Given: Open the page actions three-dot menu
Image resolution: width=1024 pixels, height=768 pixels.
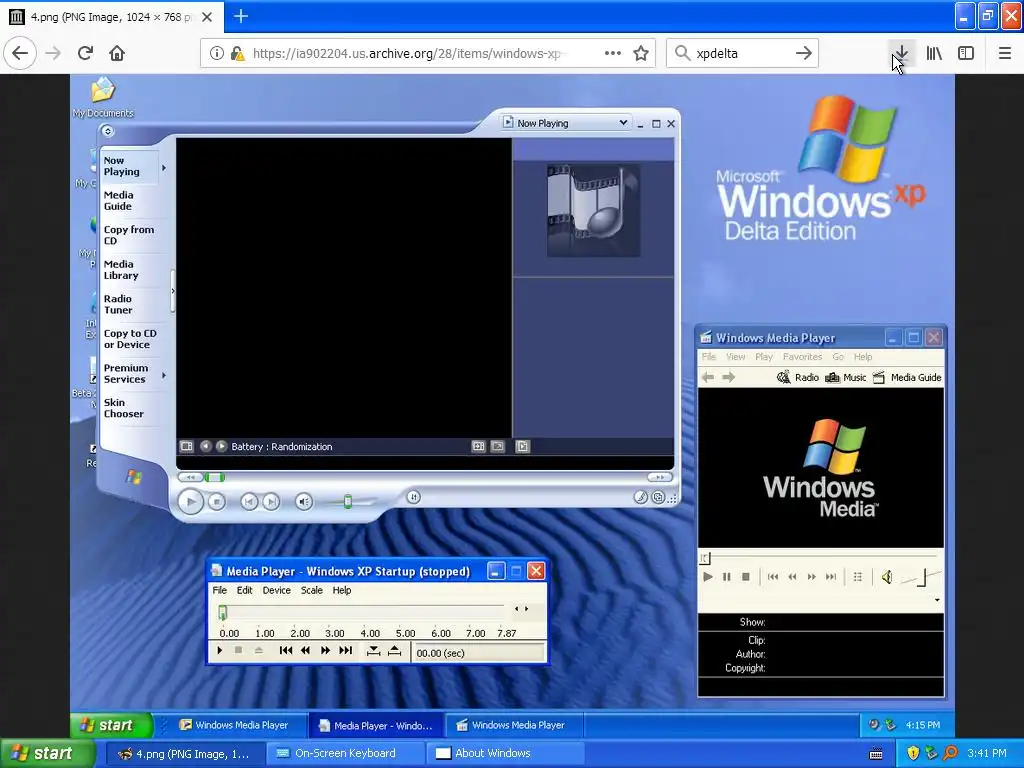Looking at the screenshot, I should 613,53.
